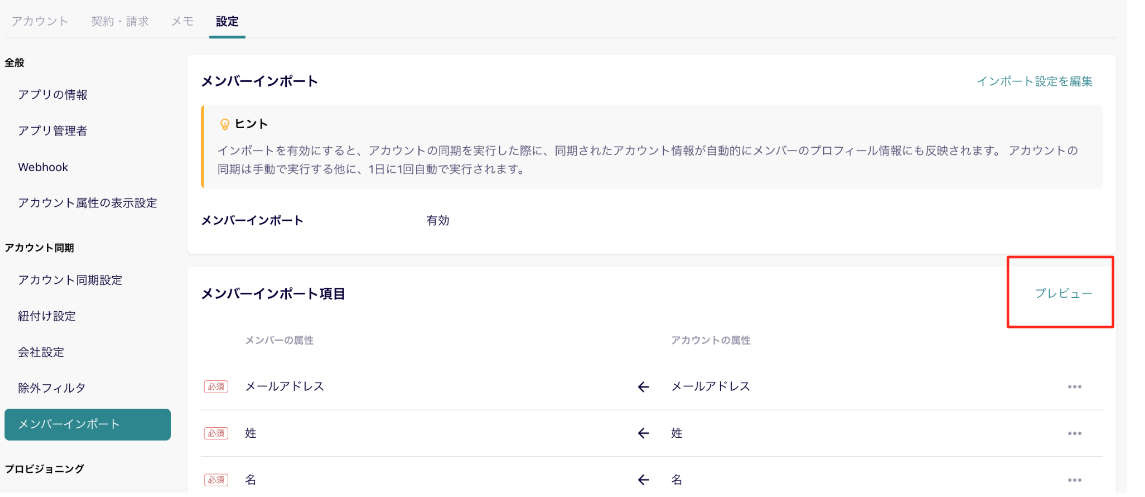Open the メモ tab

coord(182,21)
